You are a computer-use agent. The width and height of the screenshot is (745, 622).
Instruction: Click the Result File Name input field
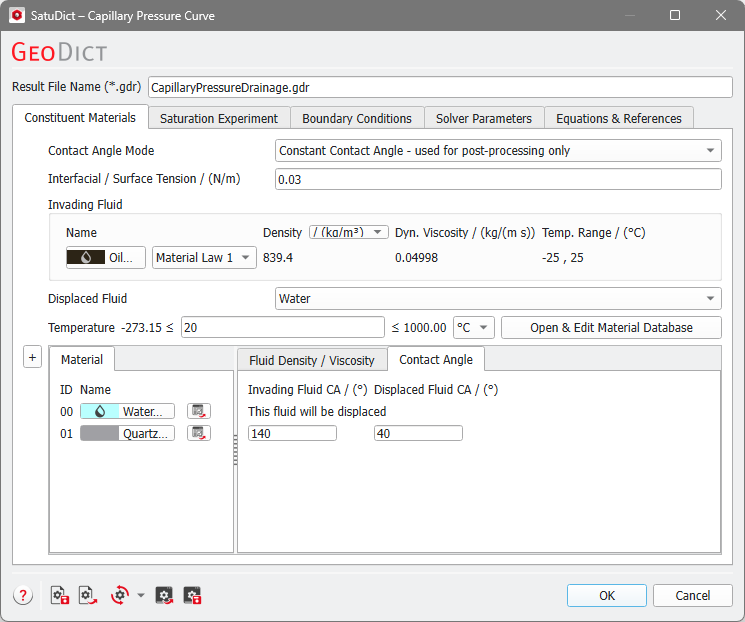coord(440,87)
